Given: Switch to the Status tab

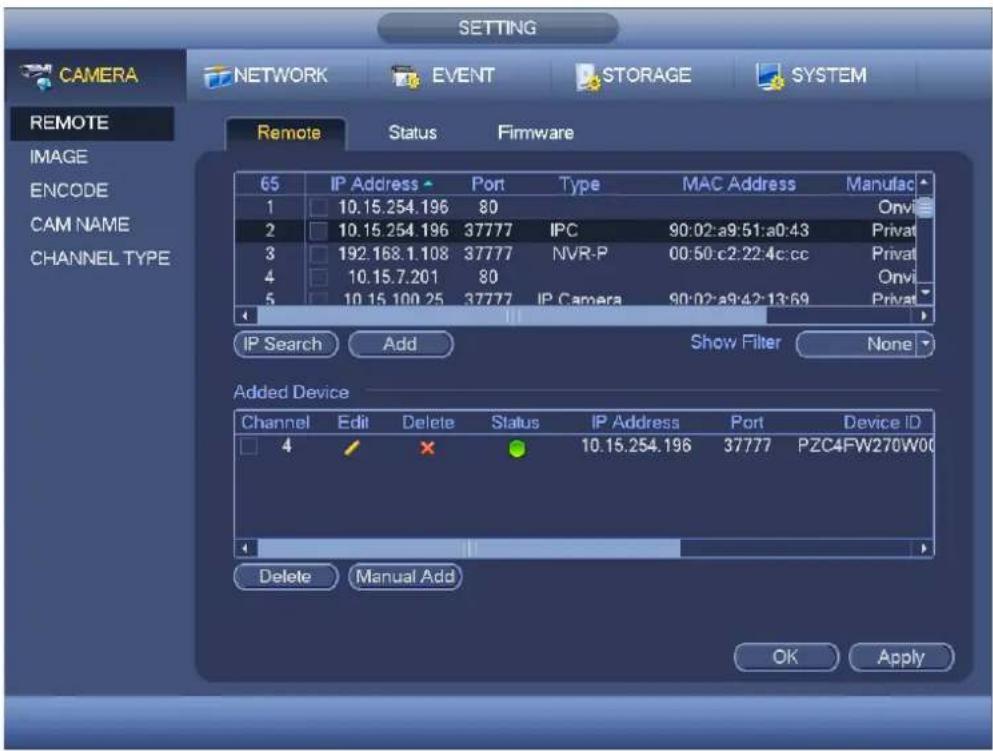Looking at the screenshot, I should point(412,132).
